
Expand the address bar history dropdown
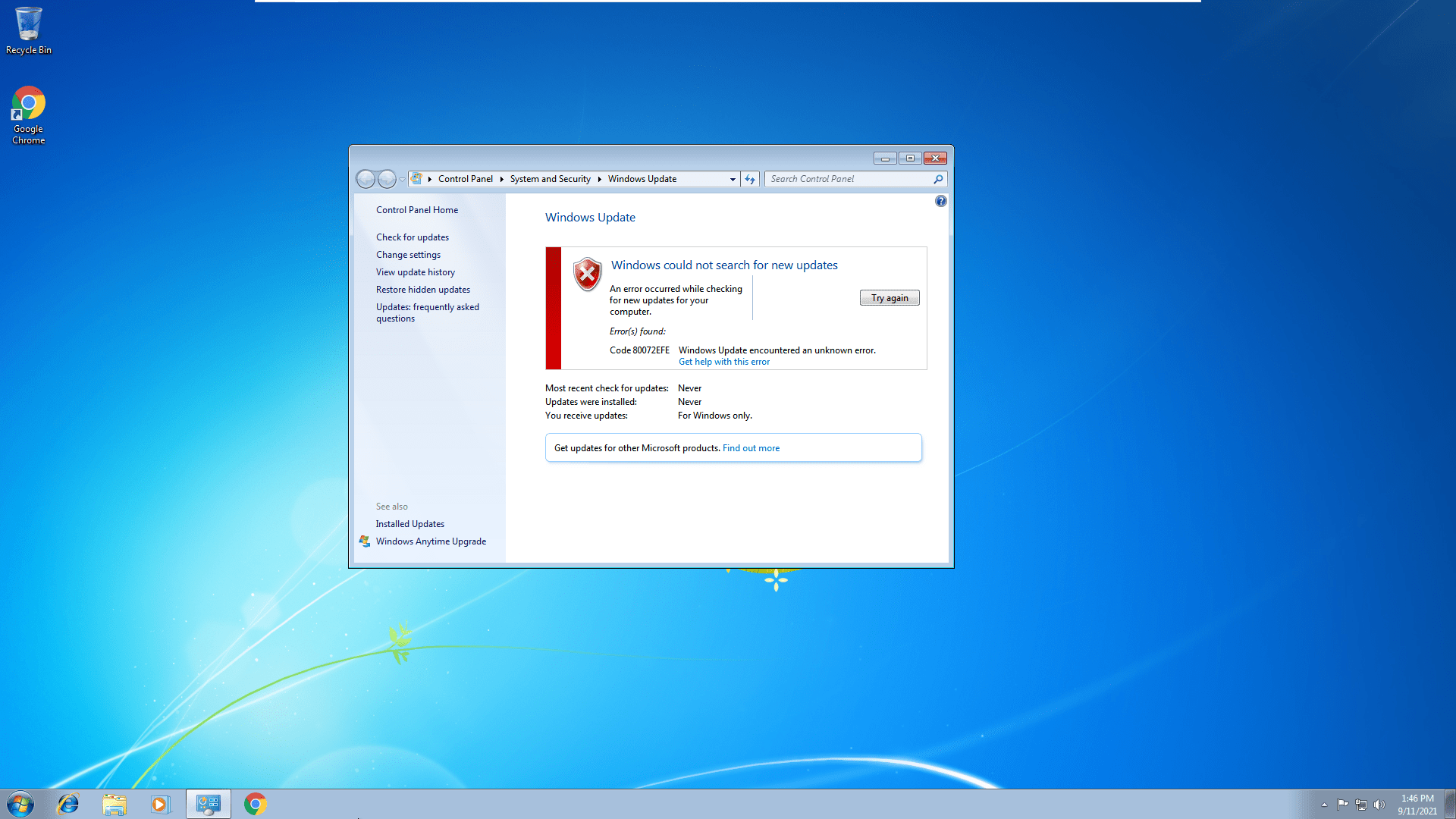click(732, 180)
